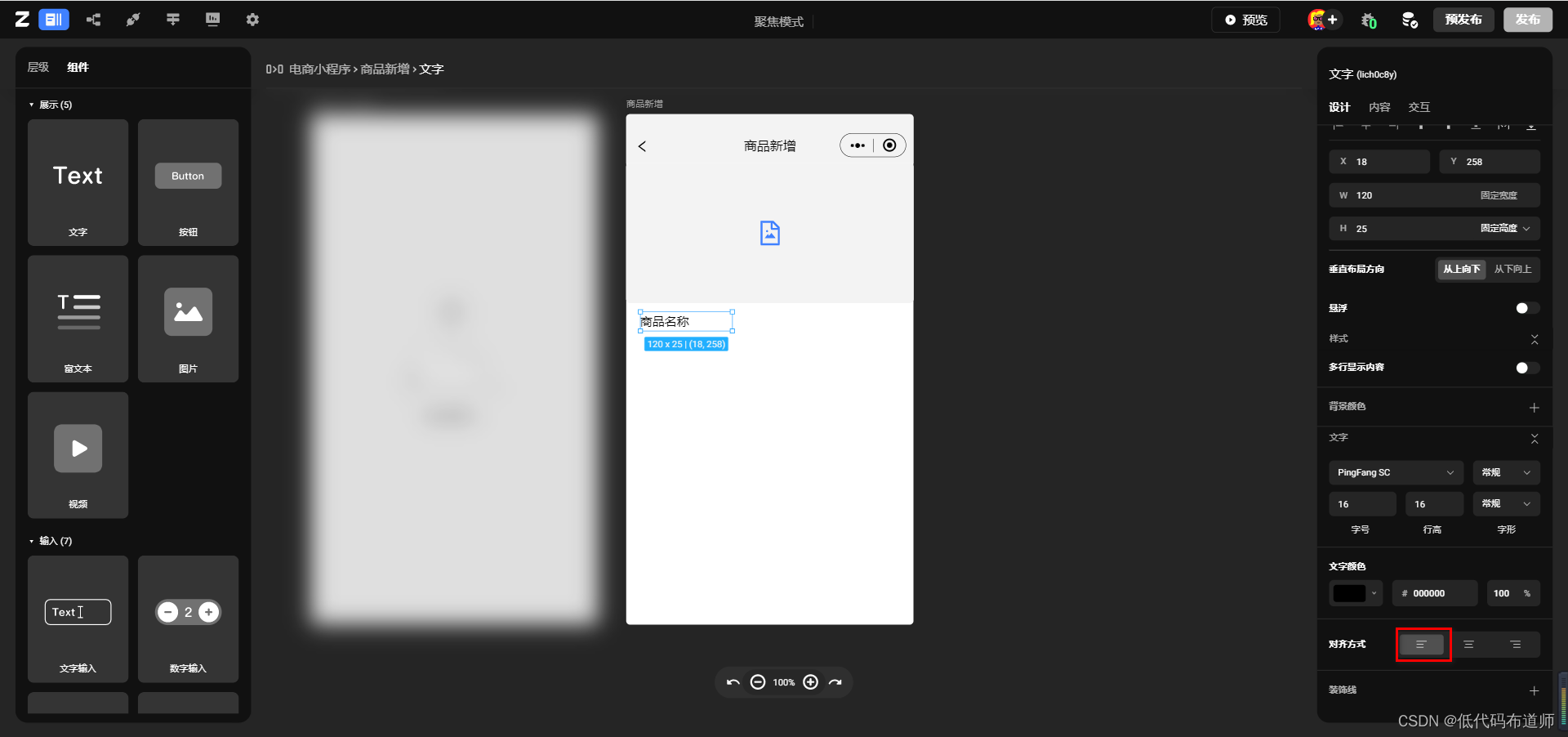Toggle the 多行显示内容 multiline switch
The height and width of the screenshot is (737, 1568).
tap(1527, 368)
